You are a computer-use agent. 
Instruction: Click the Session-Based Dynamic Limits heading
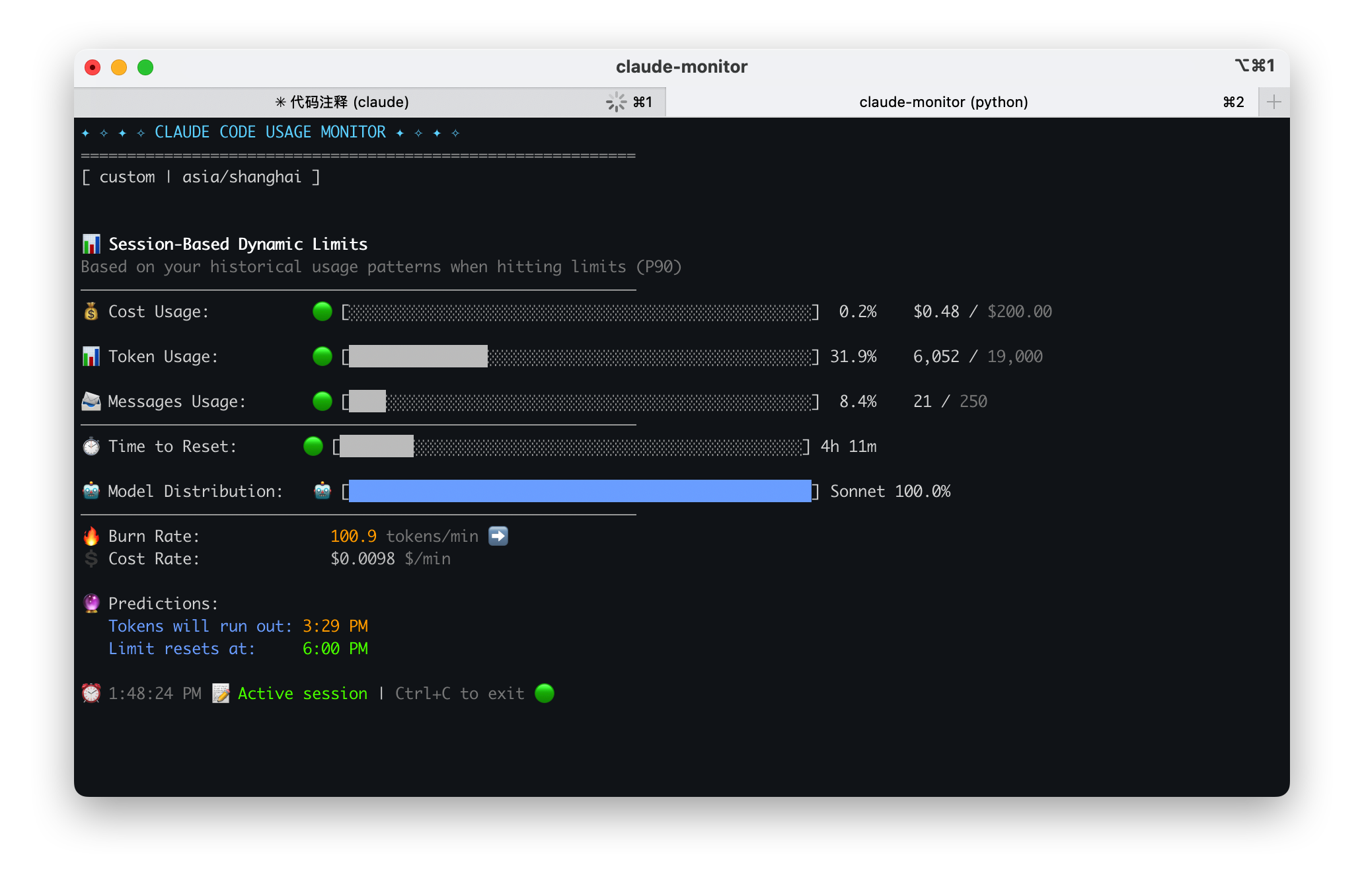(238, 244)
